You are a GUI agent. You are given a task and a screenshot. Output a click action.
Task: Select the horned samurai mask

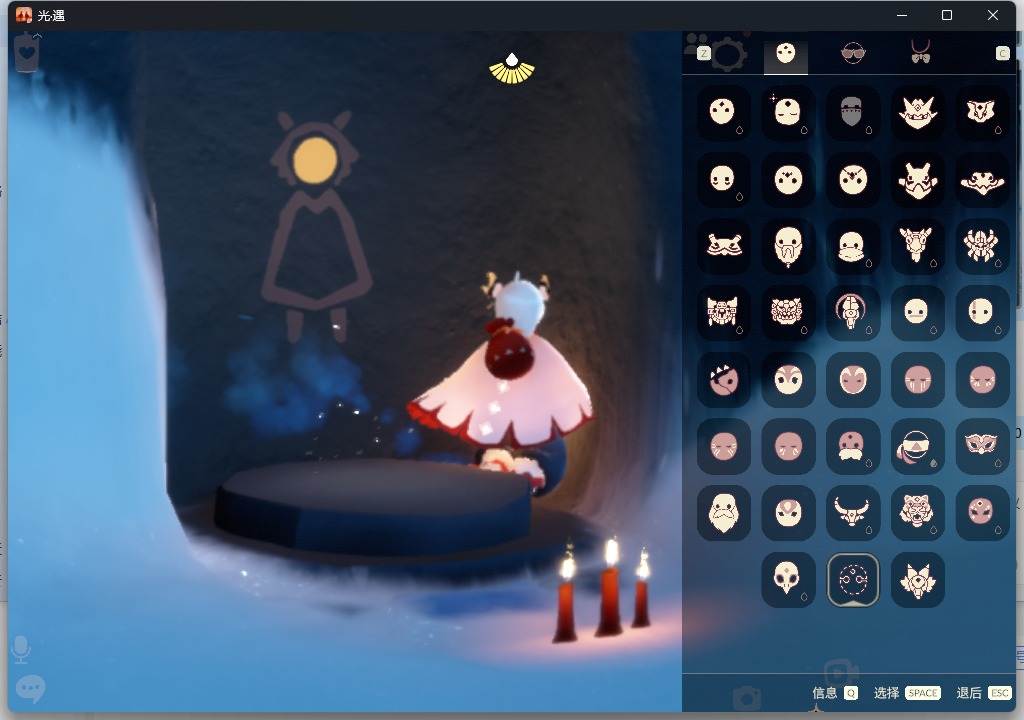[917, 179]
